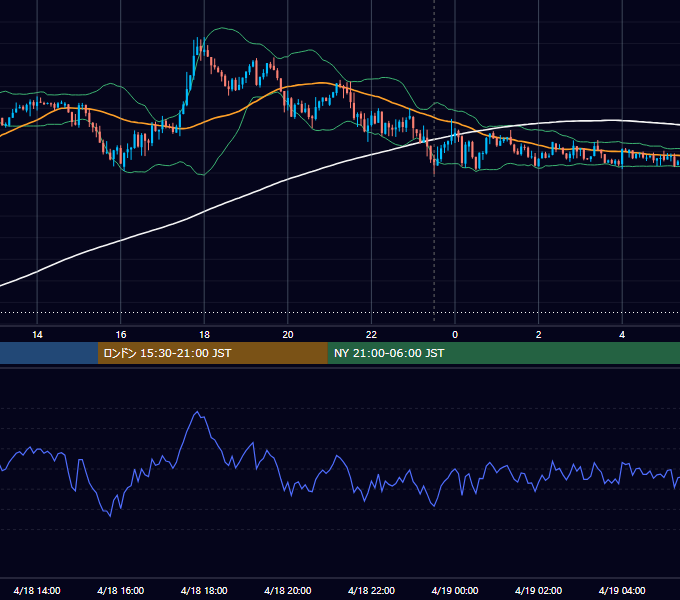The height and width of the screenshot is (600, 680).
Task: Click the hour label 4 on the time axis
Action: click(x=622, y=335)
